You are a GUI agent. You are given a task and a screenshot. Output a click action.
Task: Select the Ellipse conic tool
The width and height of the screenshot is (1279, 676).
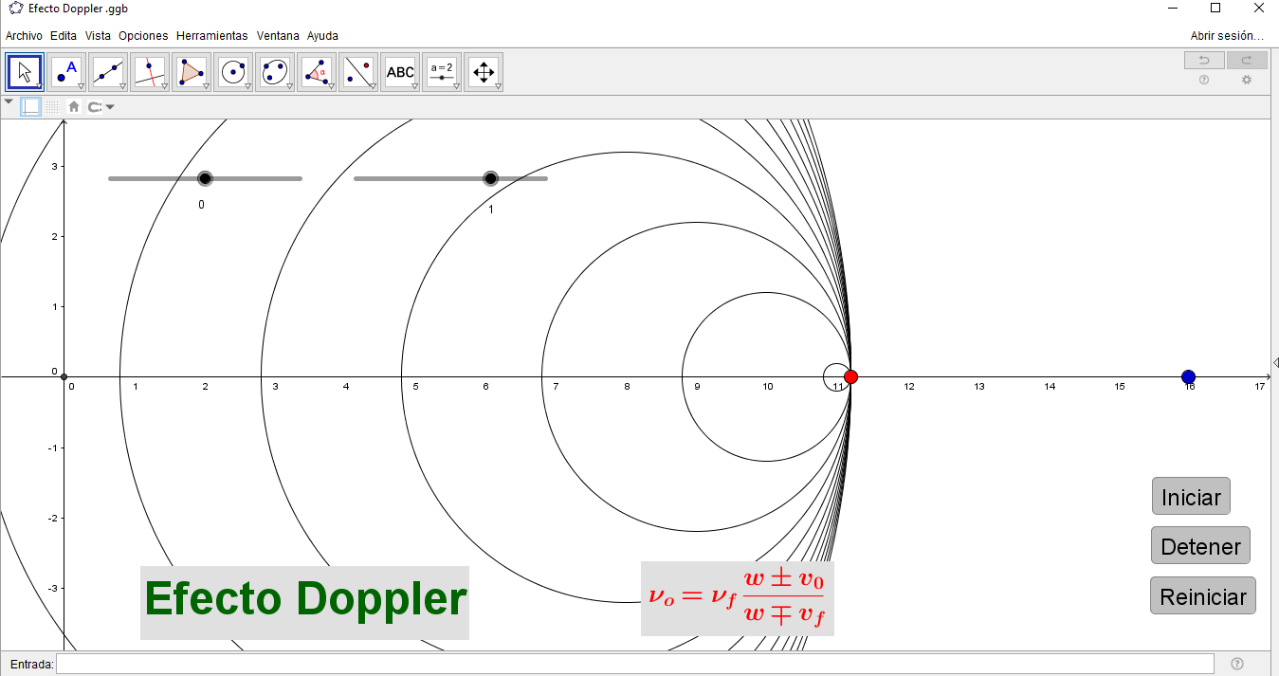[275, 72]
